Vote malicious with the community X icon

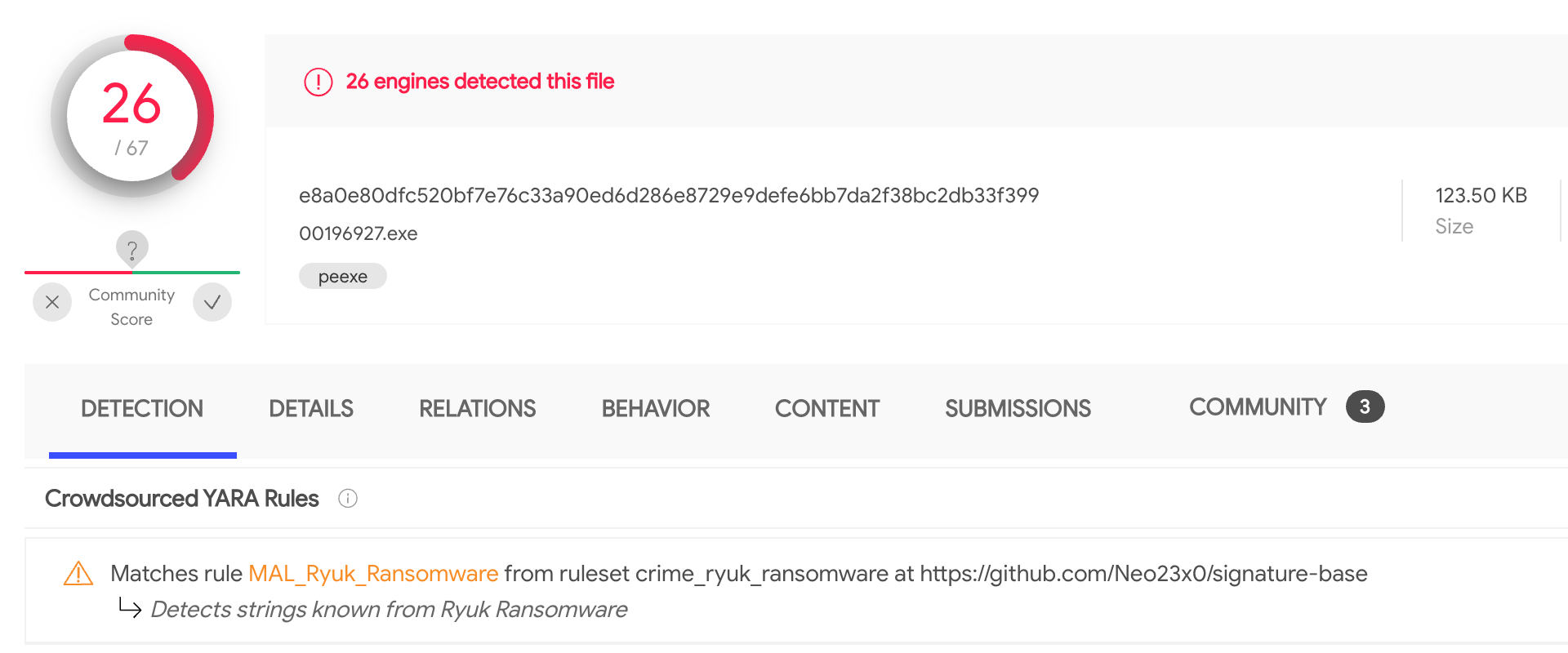(x=52, y=302)
